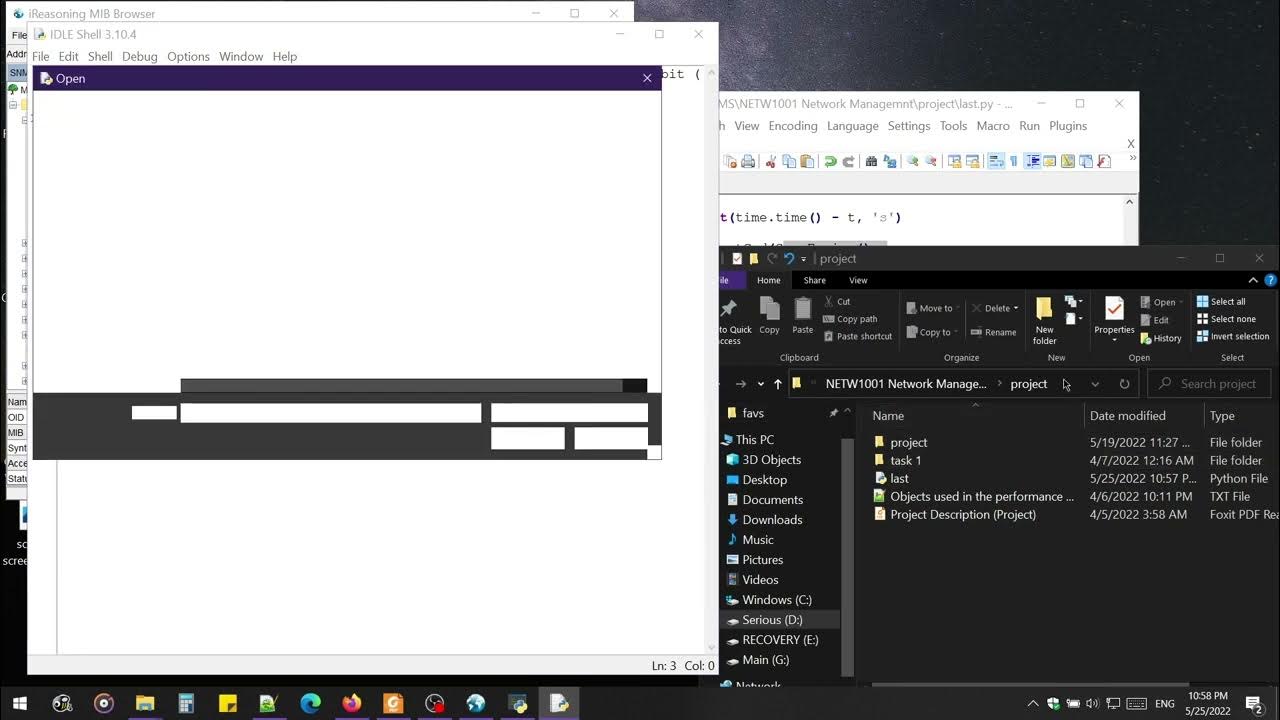The image size is (1280, 720).
Task: Click Copy path in Explorer ribbon
Action: (x=850, y=319)
